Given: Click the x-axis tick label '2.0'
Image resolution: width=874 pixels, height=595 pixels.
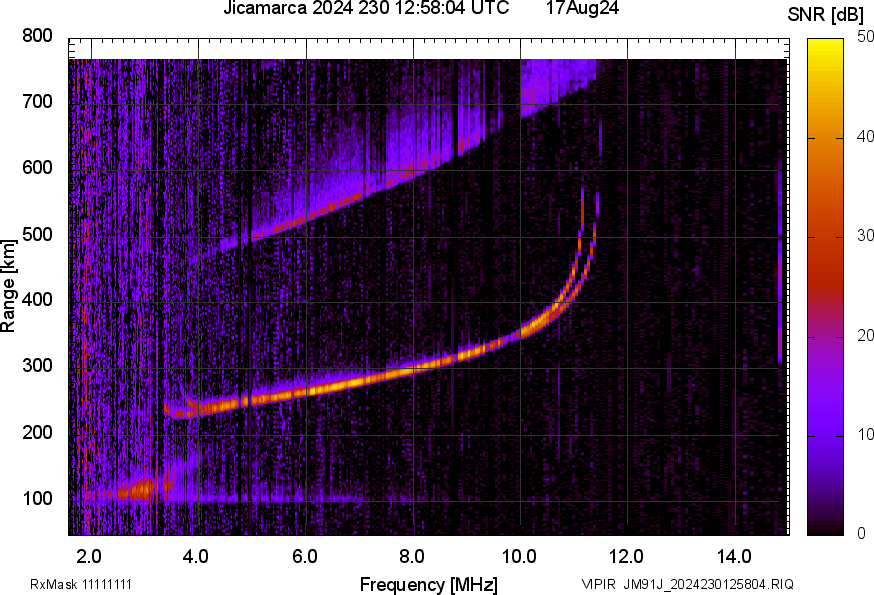Looking at the screenshot, I should pos(89,557).
